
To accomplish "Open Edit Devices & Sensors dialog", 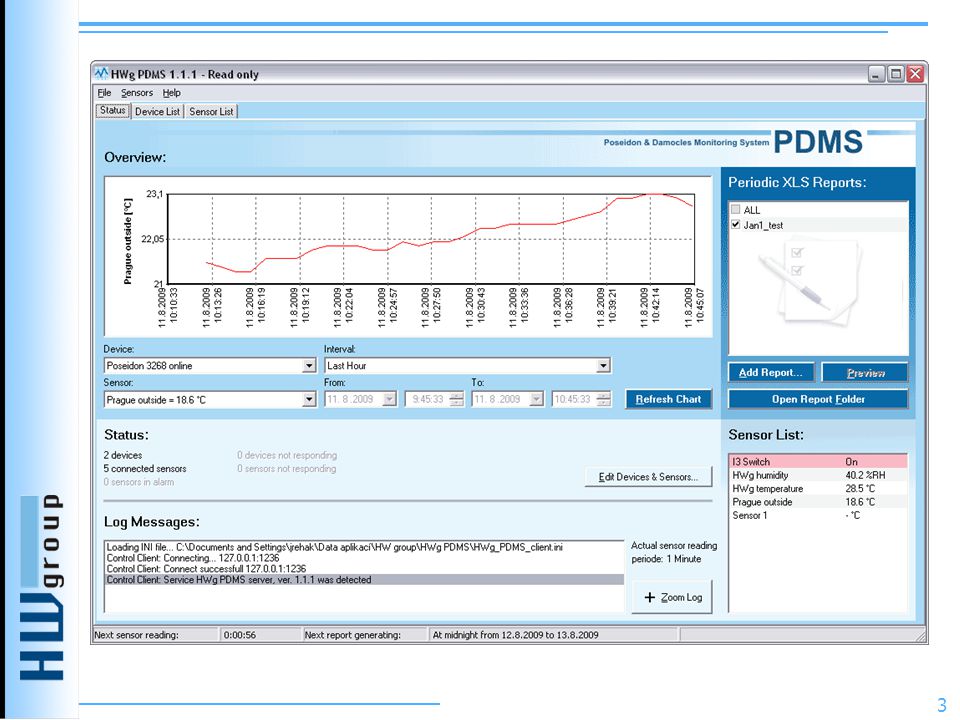I will click(648, 477).
